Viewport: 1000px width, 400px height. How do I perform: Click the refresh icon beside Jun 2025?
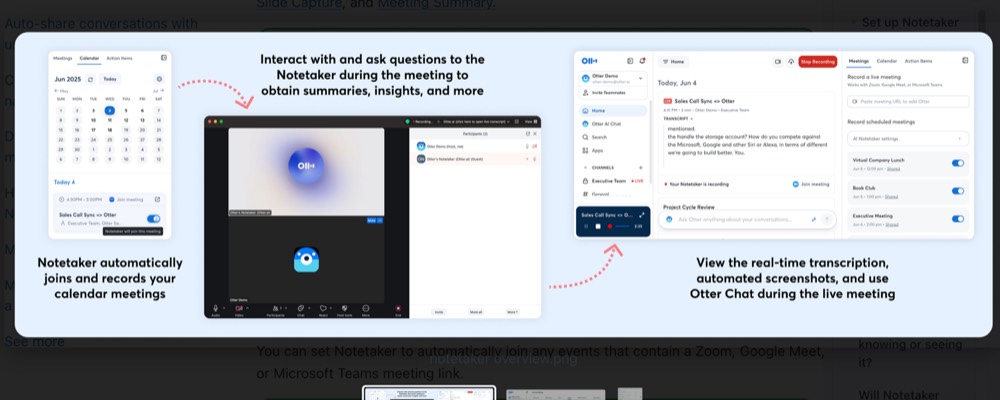click(x=91, y=79)
